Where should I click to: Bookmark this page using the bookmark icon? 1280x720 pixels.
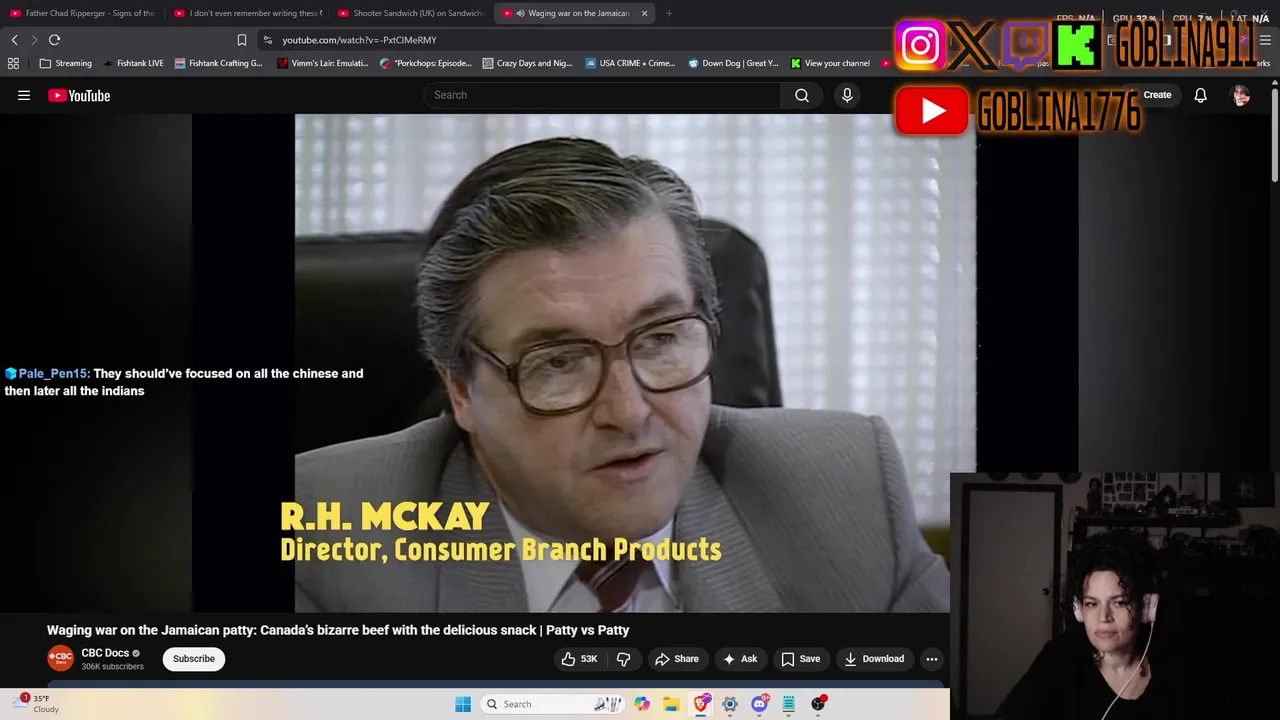[x=241, y=40]
